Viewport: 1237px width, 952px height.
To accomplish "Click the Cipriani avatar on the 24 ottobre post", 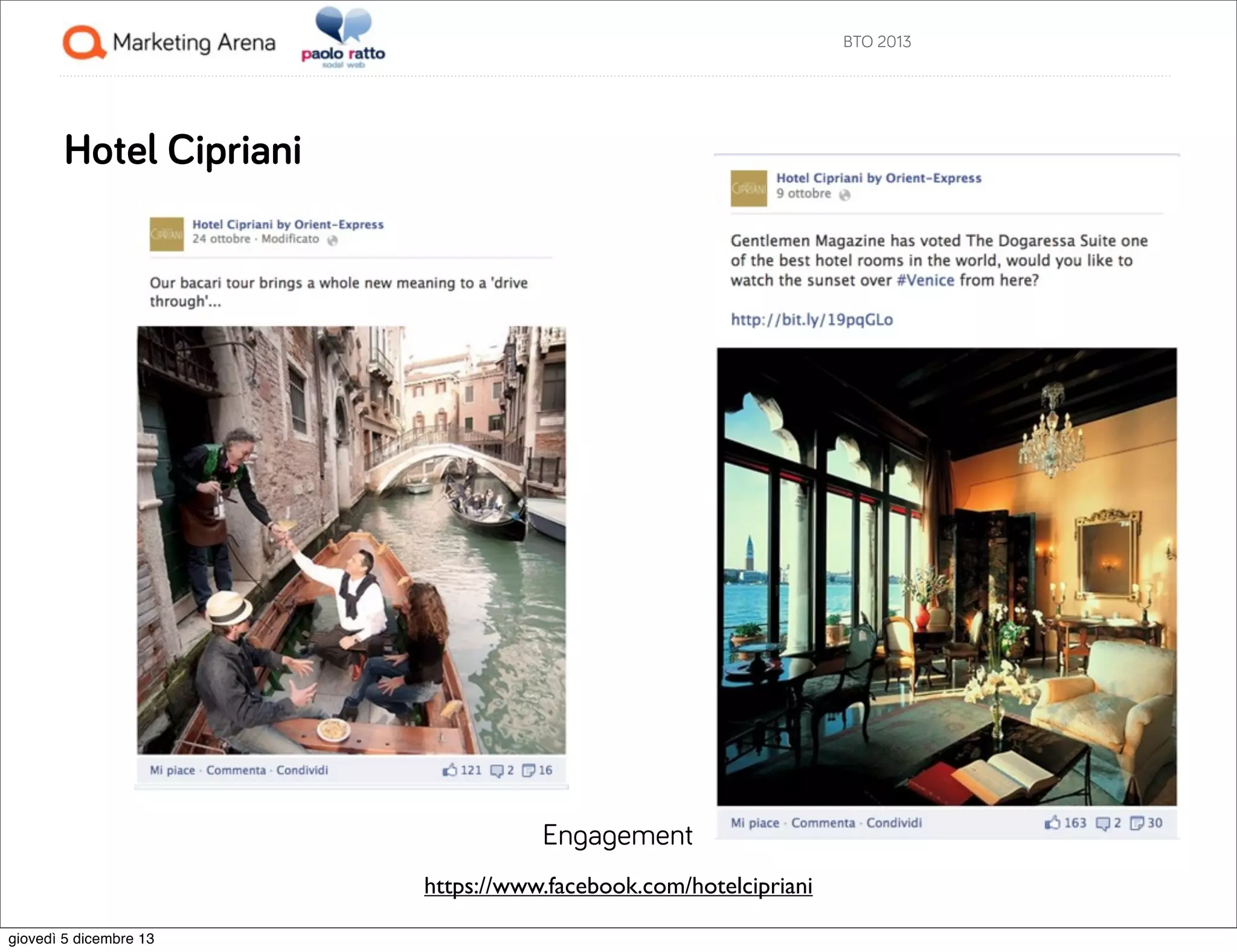I will point(167,234).
